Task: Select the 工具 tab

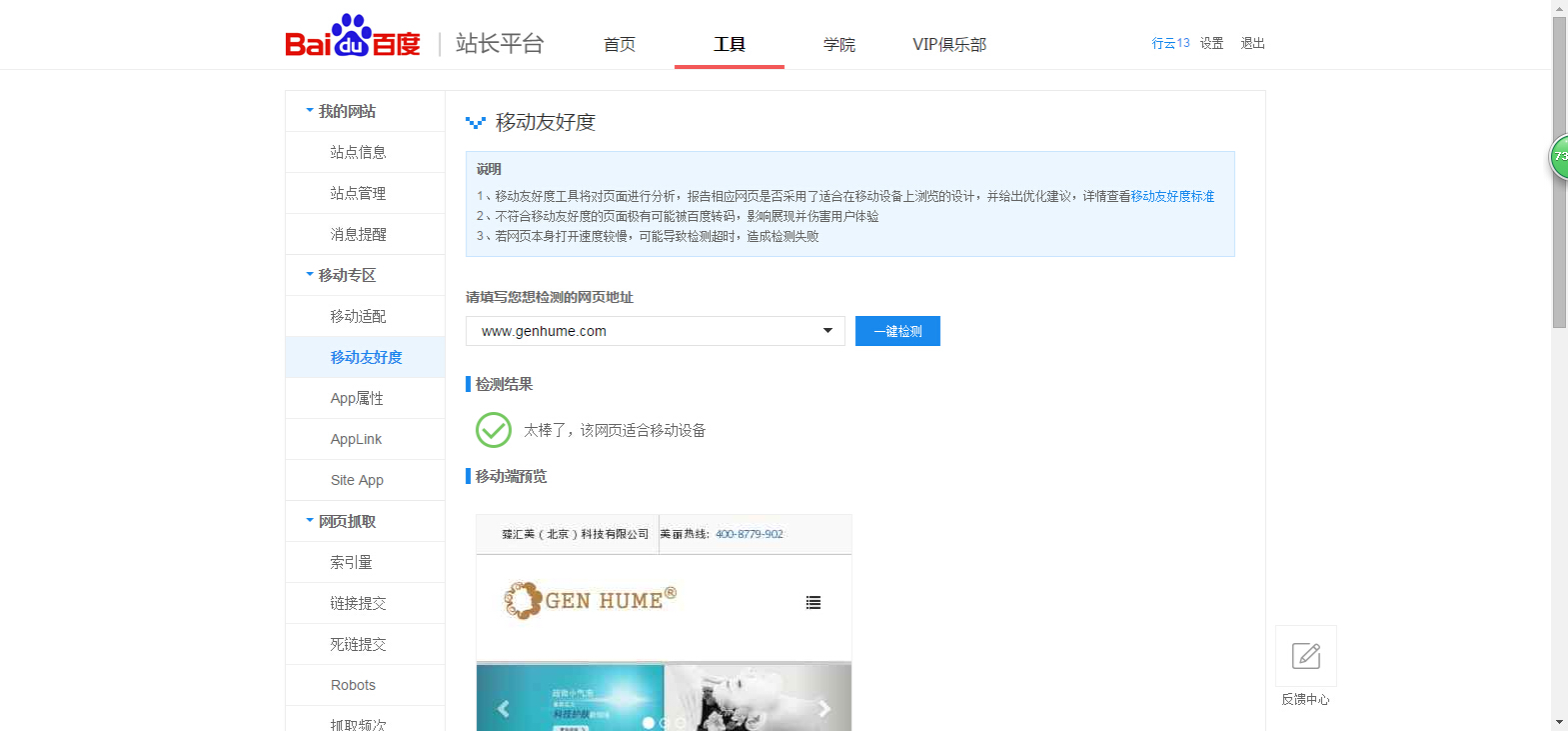Action: pyautogui.click(x=730, y=44)
